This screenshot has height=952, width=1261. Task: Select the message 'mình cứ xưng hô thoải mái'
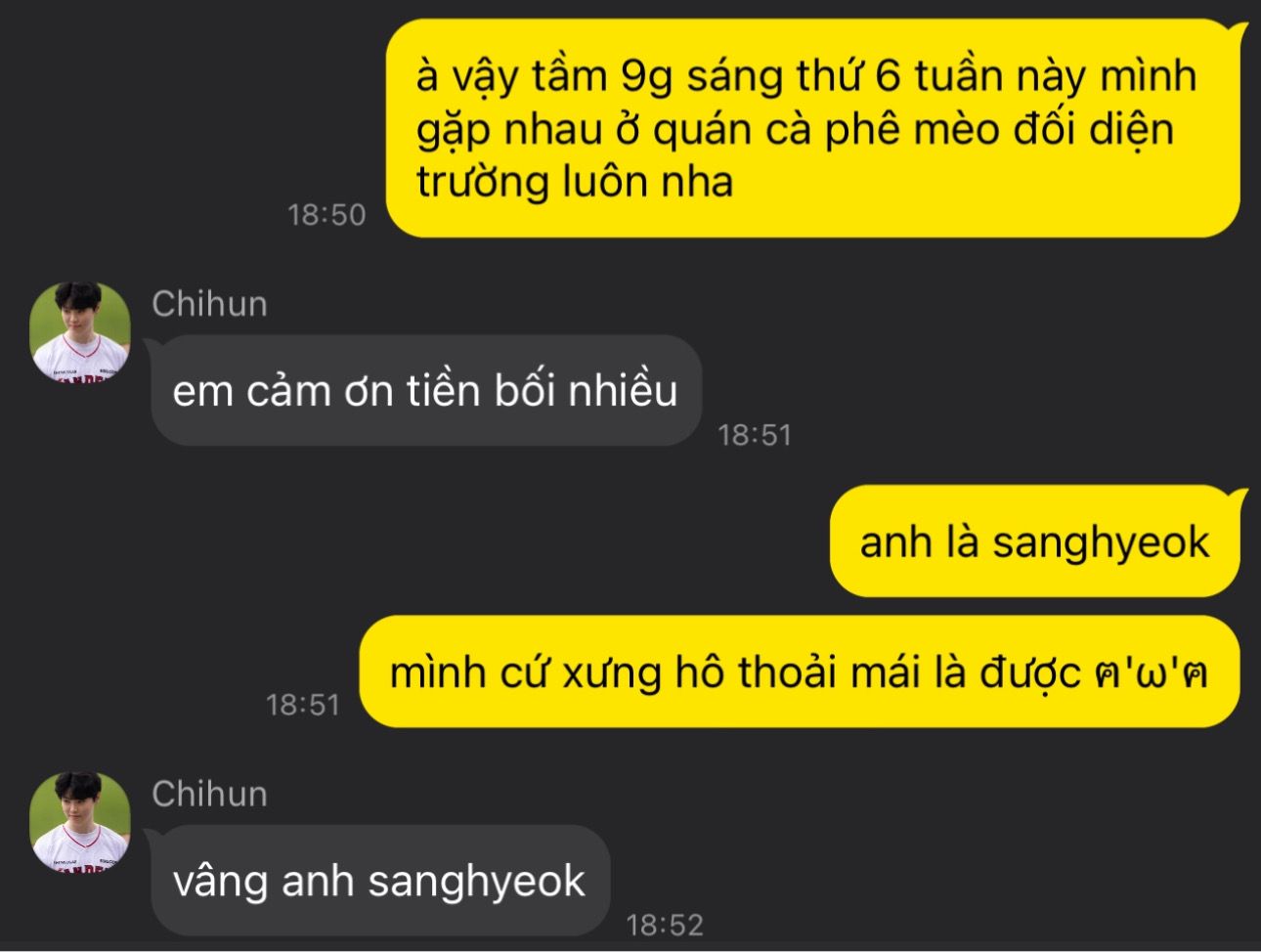click(x=800, y=671)
